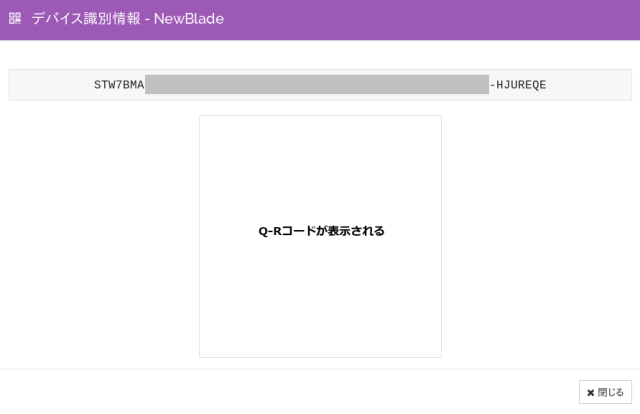Screen dimensions: 640x414
Task: Click the QR code placeholder box
Action: tap(320, 236)
